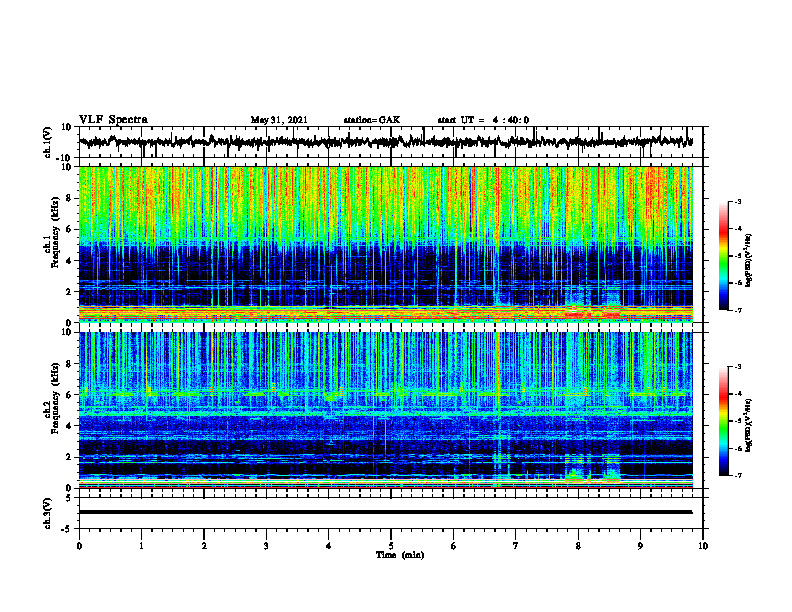This screenshot has height=612, width=792.
Task: Click the "8" kHz tick on ch.1 frequency axis
Action: [70, 198]
